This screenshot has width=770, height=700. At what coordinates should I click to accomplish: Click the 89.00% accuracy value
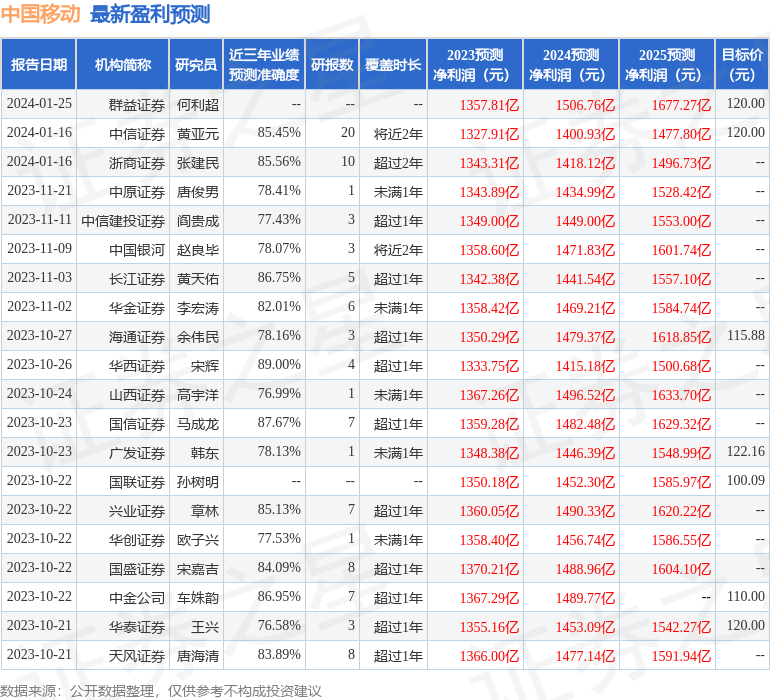click(279, 364)
